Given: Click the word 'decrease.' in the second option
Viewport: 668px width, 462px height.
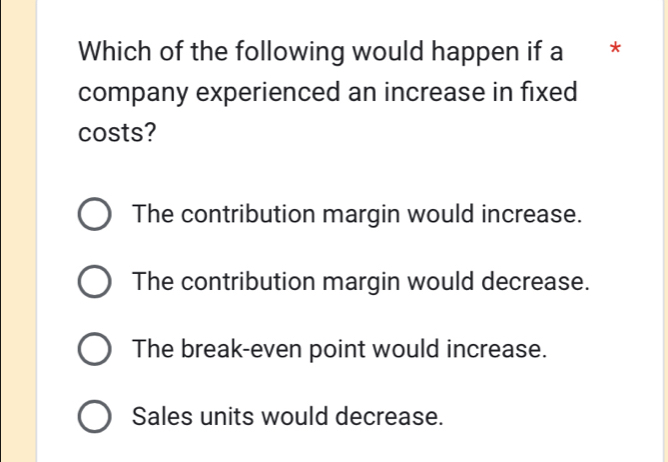Looking at the screenshot, I should tap(538, 282).
